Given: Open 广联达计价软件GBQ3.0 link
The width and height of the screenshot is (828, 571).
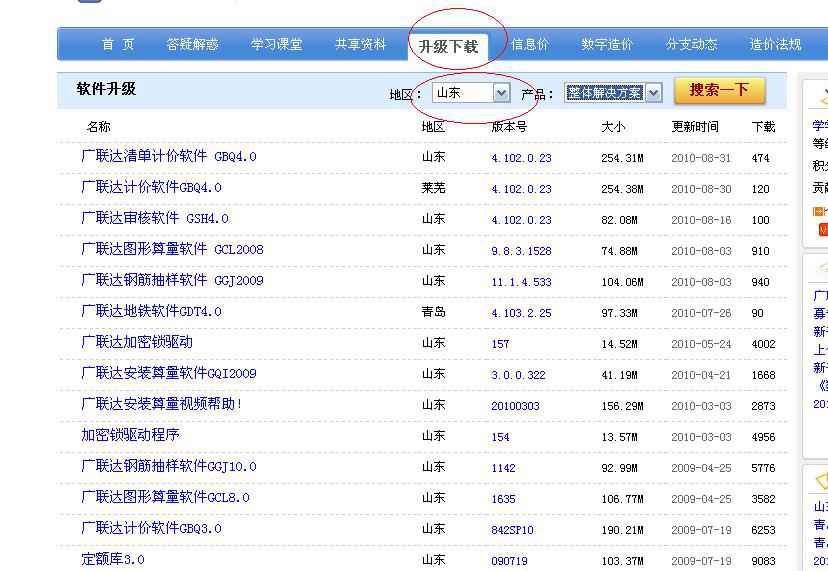Looking at the screenshot, I should pyautogui.click(x=152, y=528).
